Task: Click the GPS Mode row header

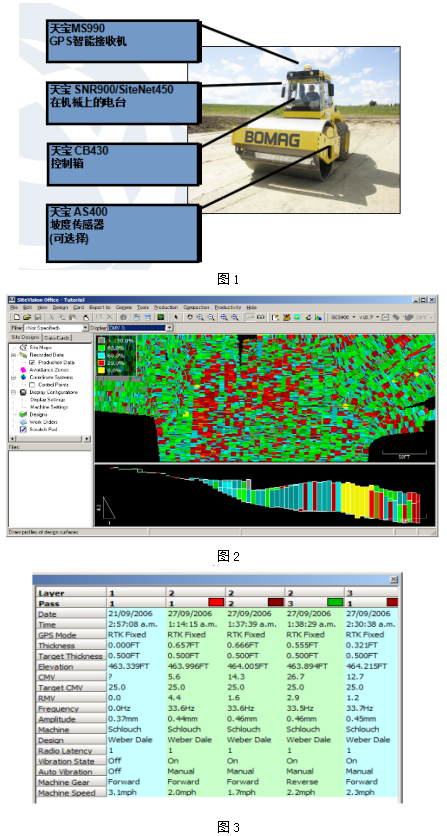Action: [70, 634]
